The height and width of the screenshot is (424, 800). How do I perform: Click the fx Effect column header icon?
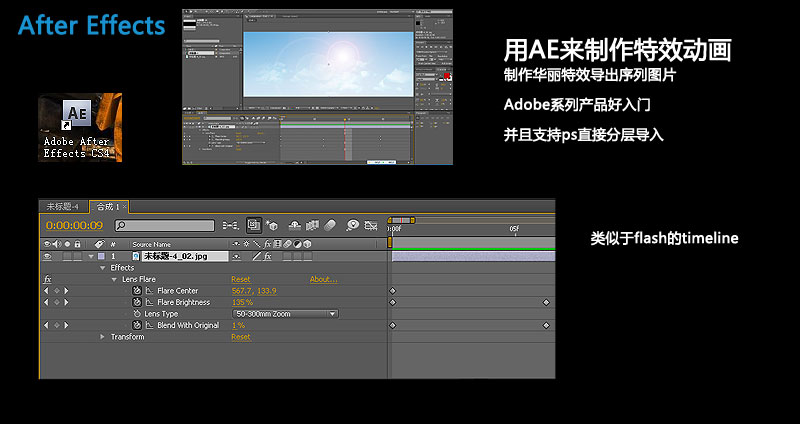coord(268,244)
